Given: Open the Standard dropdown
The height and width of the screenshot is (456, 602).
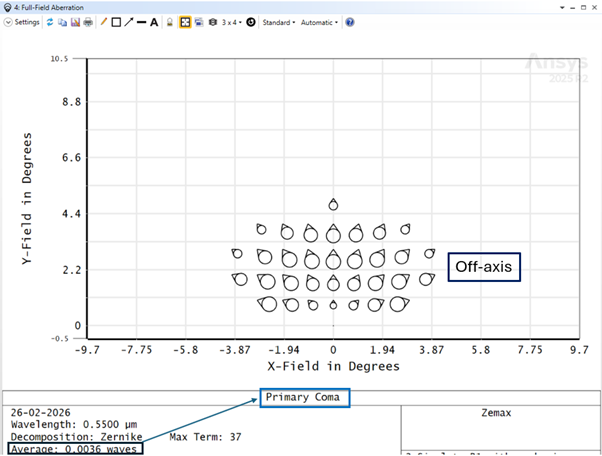Looking at the screenshot, I should point(278,22).
